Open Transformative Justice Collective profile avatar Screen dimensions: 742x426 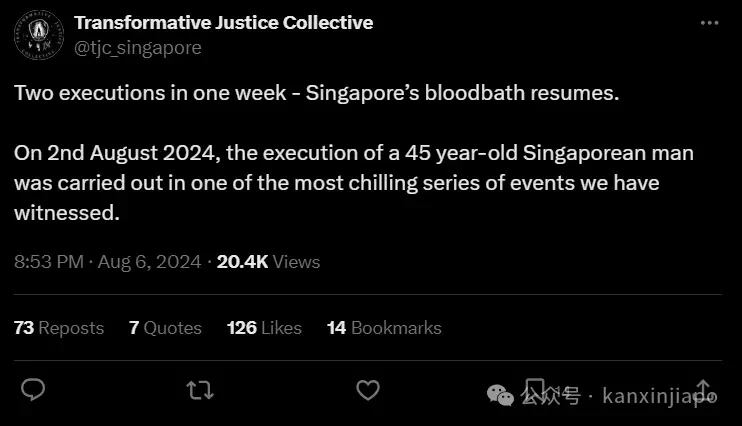tap(39, 35)
